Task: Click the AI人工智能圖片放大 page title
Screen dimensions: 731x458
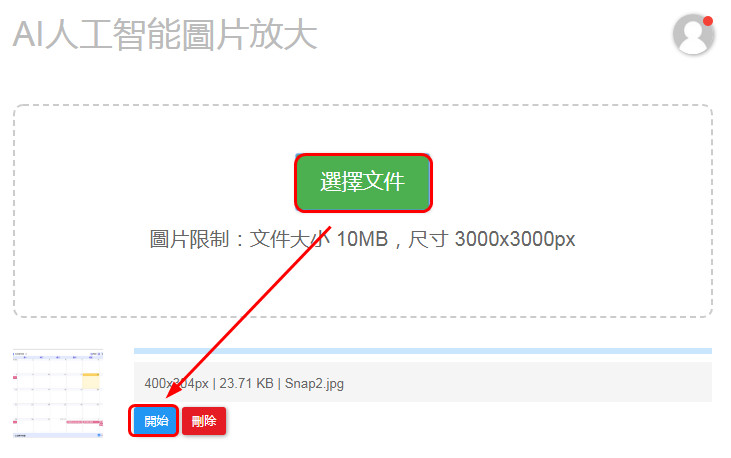Action: coord(165,34)
